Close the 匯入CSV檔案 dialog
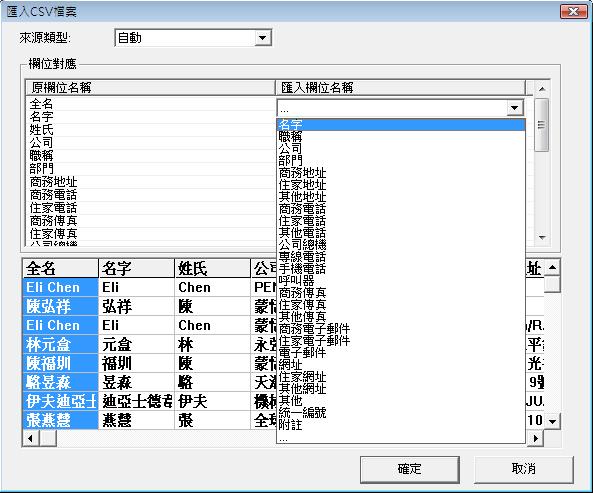The width and height of the screenshot is (593, 493). point(573,11)
